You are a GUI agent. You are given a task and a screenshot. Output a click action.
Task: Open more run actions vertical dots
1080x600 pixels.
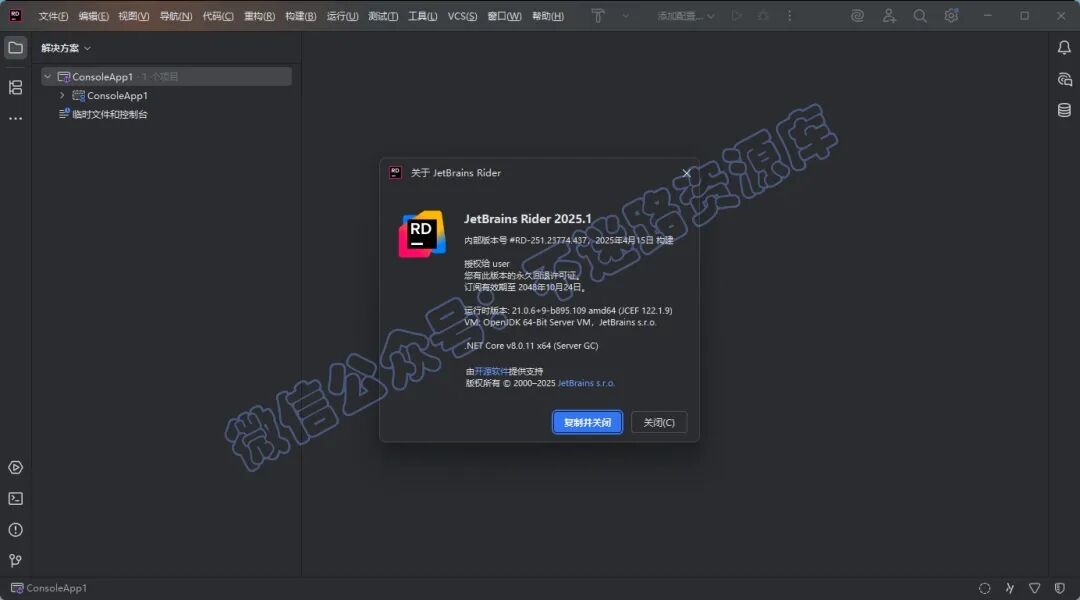point(789,15)
